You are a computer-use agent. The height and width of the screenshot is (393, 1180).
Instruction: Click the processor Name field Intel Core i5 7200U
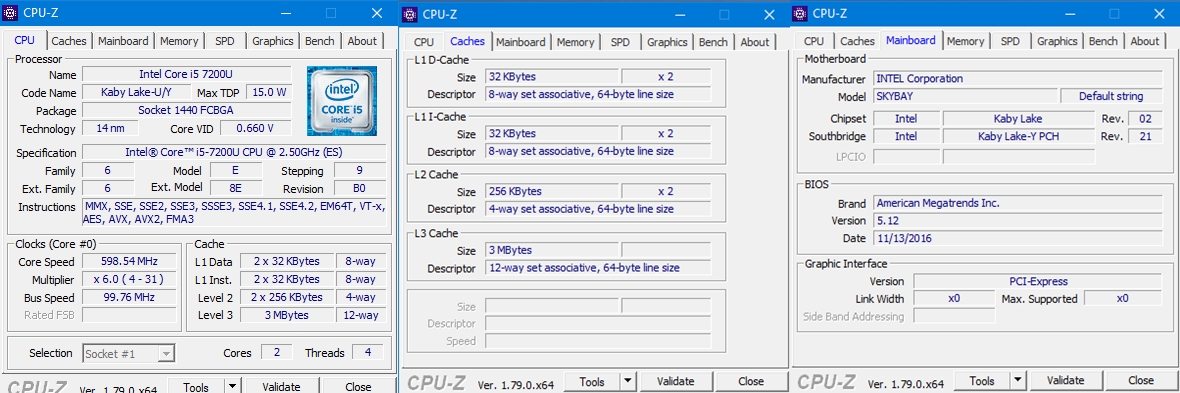(x=187, y=75)
